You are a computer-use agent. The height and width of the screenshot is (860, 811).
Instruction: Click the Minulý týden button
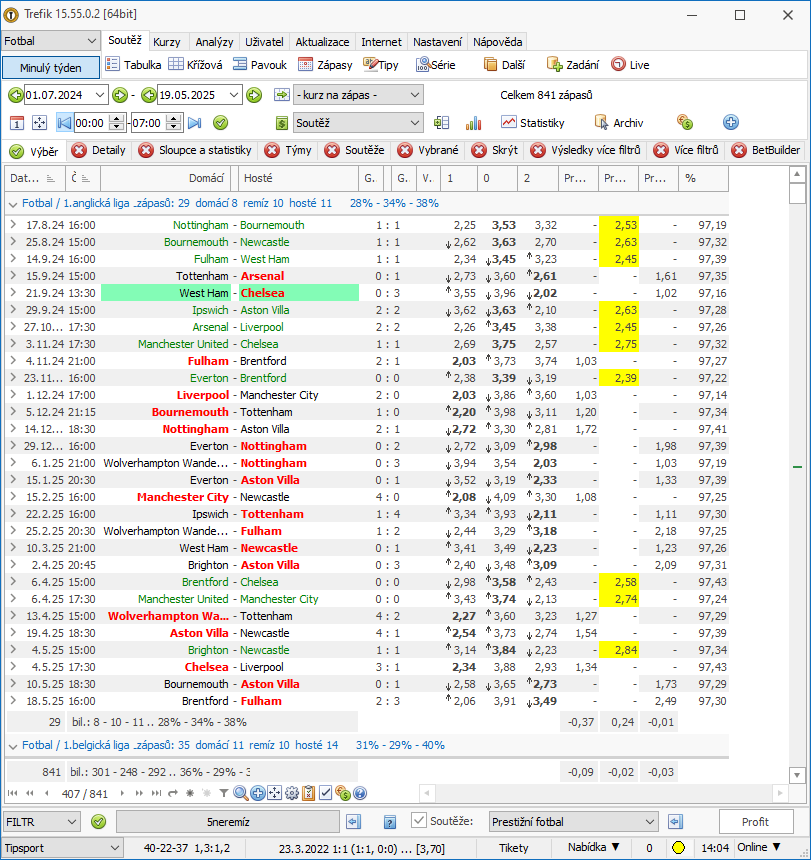coord(51,68)
